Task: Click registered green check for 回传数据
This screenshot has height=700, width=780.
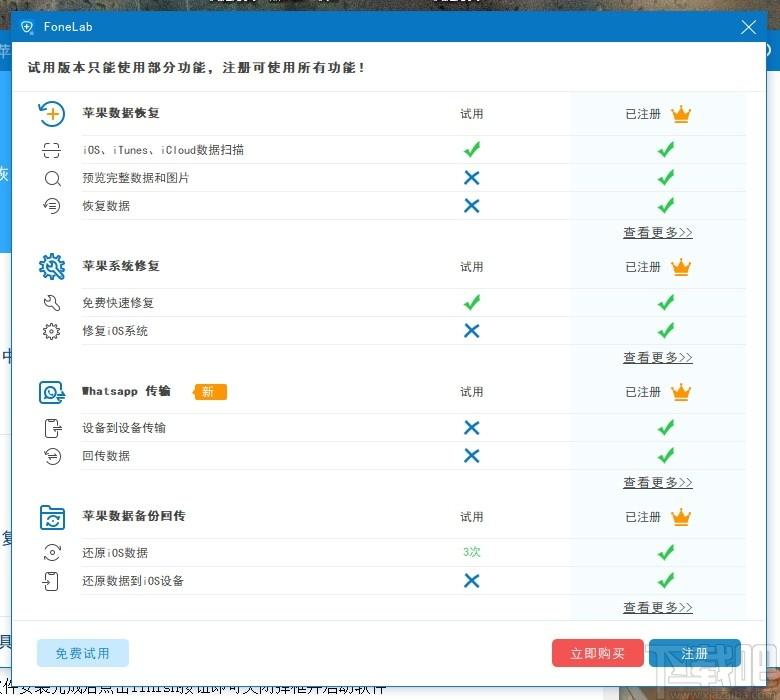Action: coord(666,455)
